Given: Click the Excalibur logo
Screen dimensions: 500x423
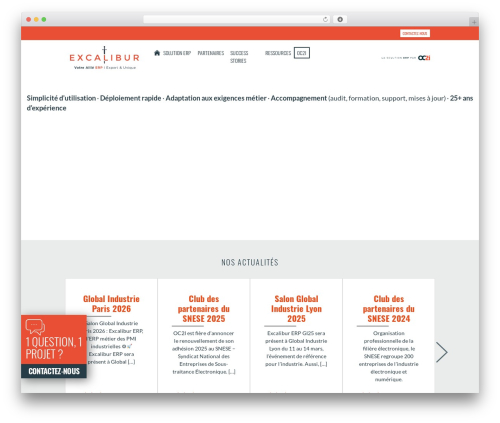Looking at the screenshot, I should coord(104,58).
